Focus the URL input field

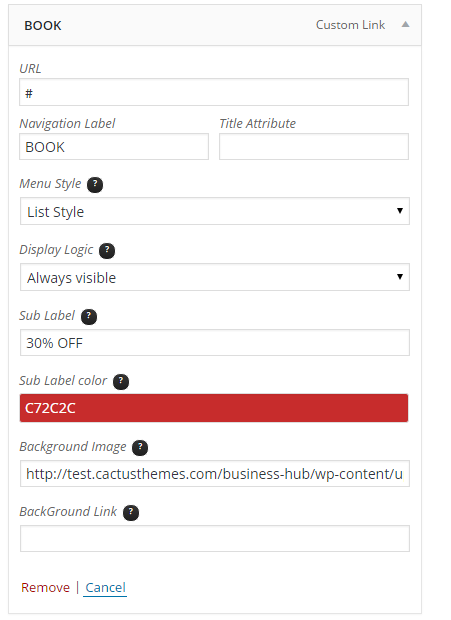[214, 92]
